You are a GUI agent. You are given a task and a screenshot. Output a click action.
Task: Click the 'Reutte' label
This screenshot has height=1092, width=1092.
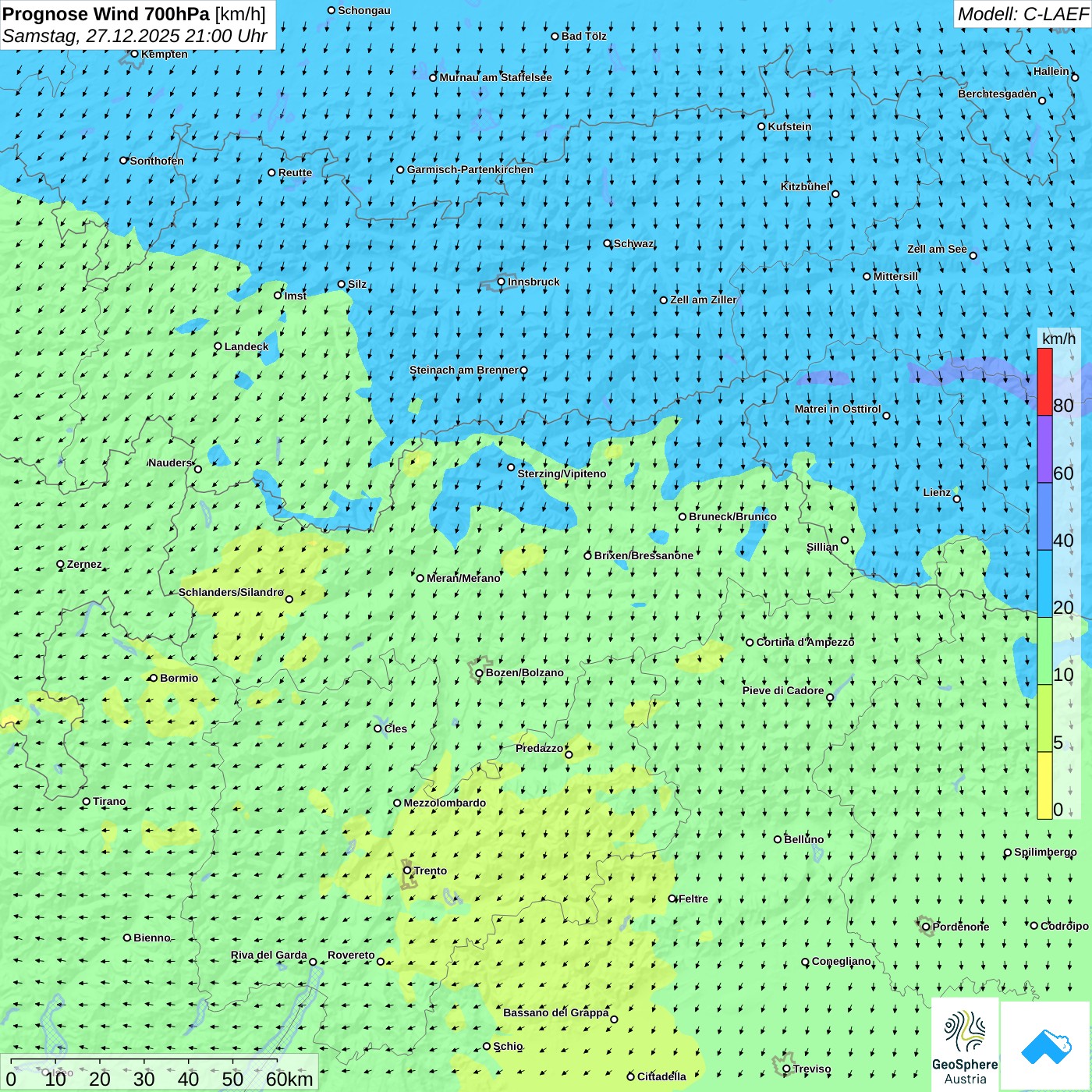pos(295,172)
